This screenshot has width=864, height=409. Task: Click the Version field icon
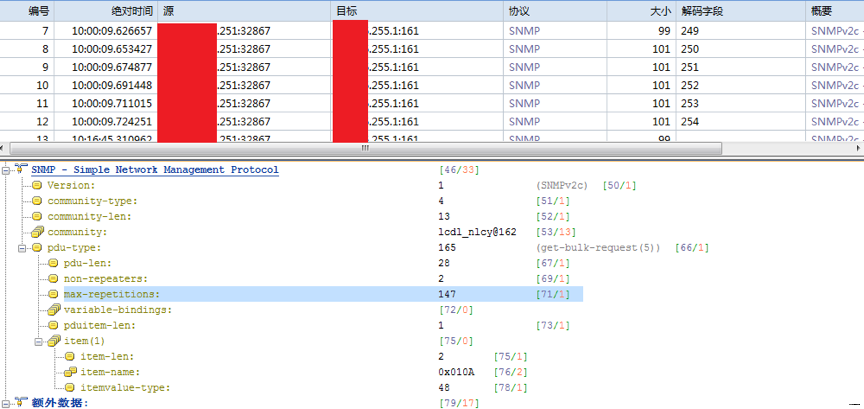point(37,185)
